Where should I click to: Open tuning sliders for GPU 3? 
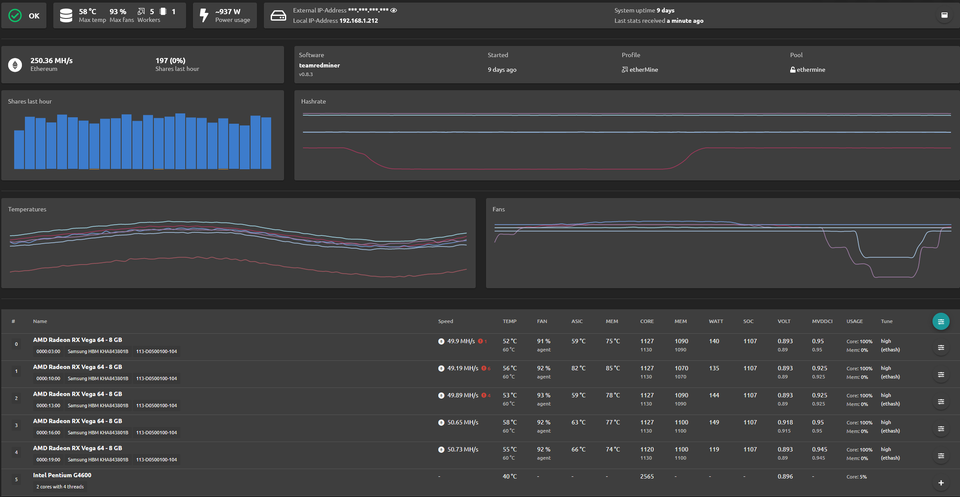(x=941, y=429)
